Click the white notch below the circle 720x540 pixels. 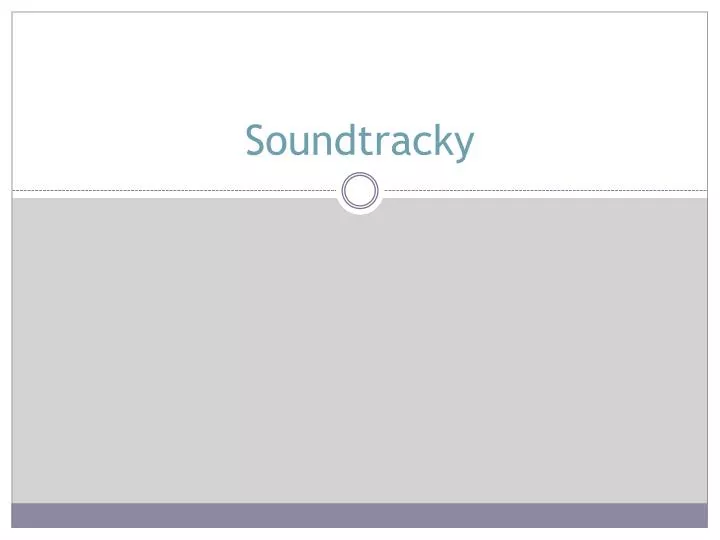coord(360,212)
